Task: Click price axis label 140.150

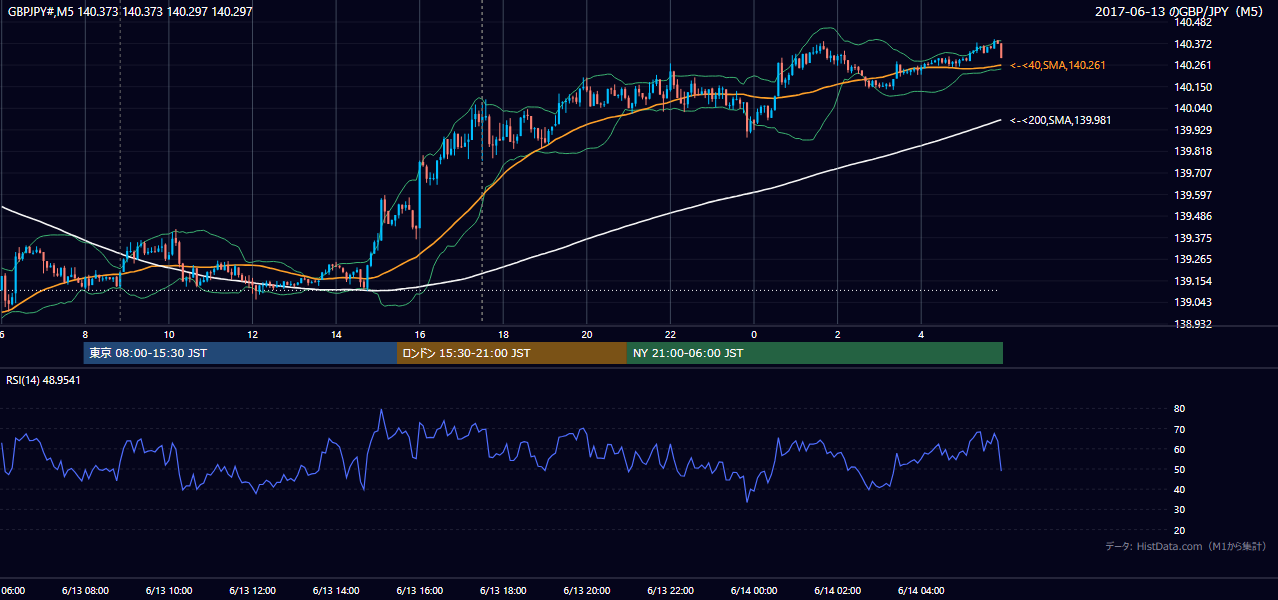Action: (x=1195, y=87)
